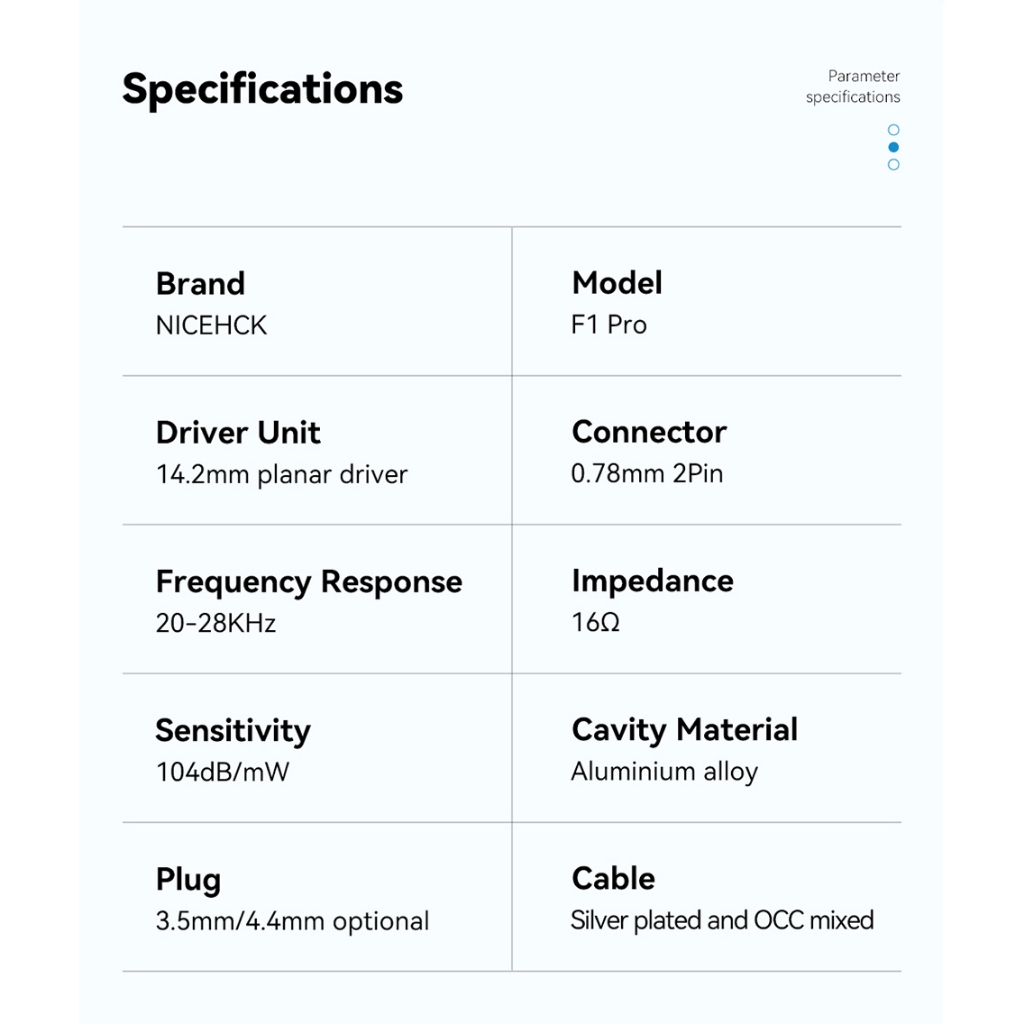Screen dimensions: 1024x1024
Task: Select the filled middle pagination dot
Action: pyautogui.click(x=893, y=147)
